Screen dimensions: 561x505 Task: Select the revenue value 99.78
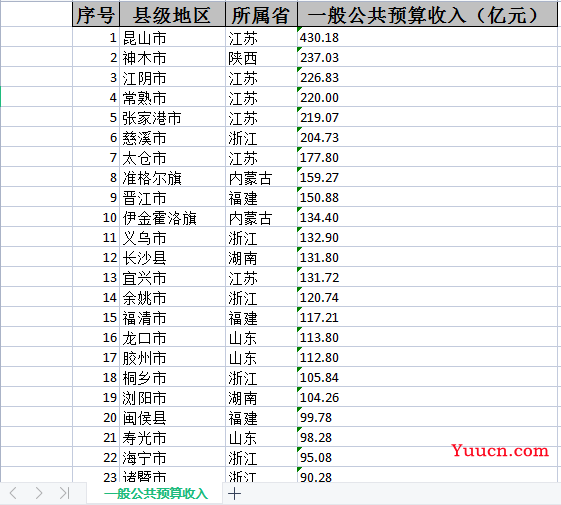coord(427,418)
